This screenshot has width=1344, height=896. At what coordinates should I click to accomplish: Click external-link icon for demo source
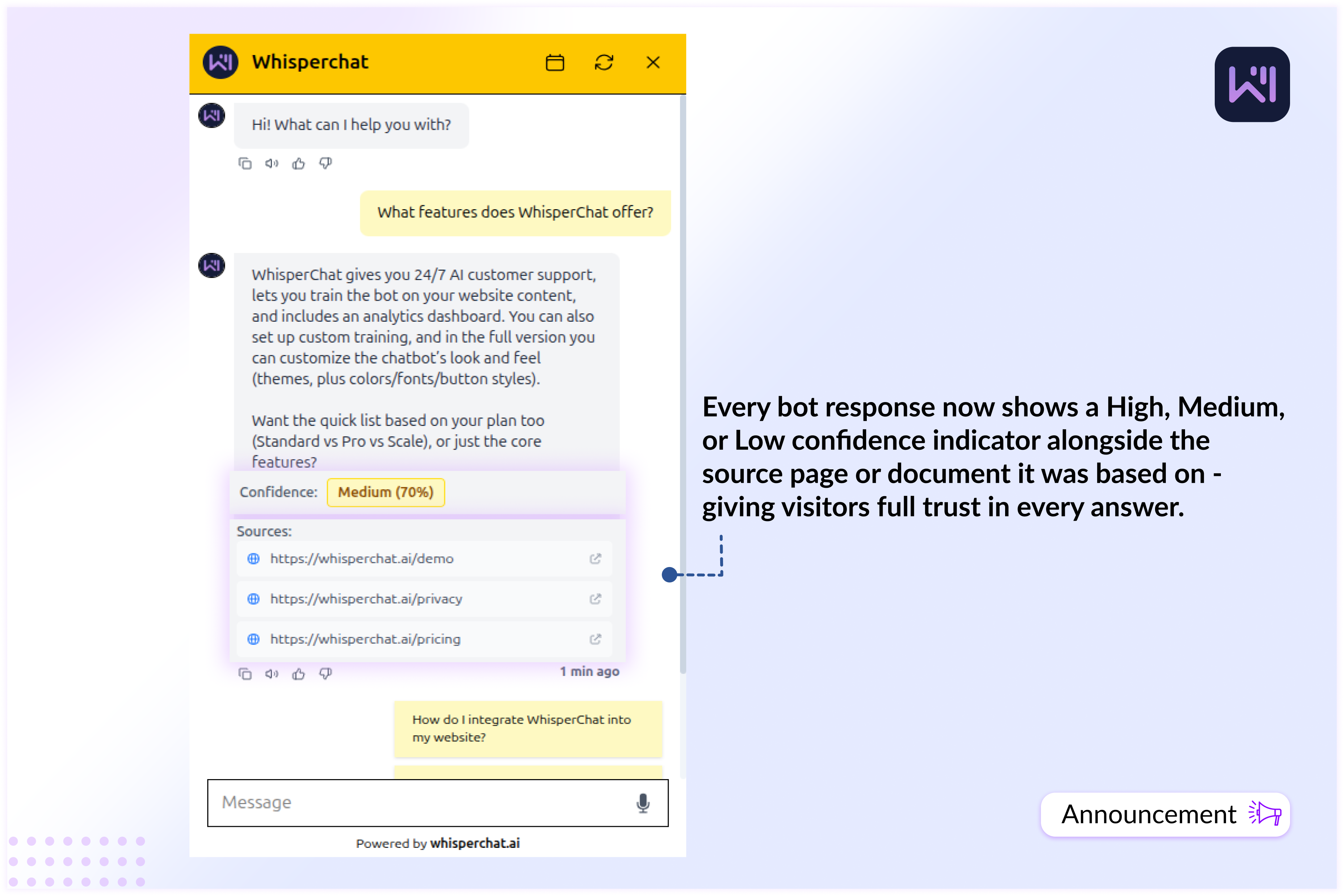[x=595, y=558]
